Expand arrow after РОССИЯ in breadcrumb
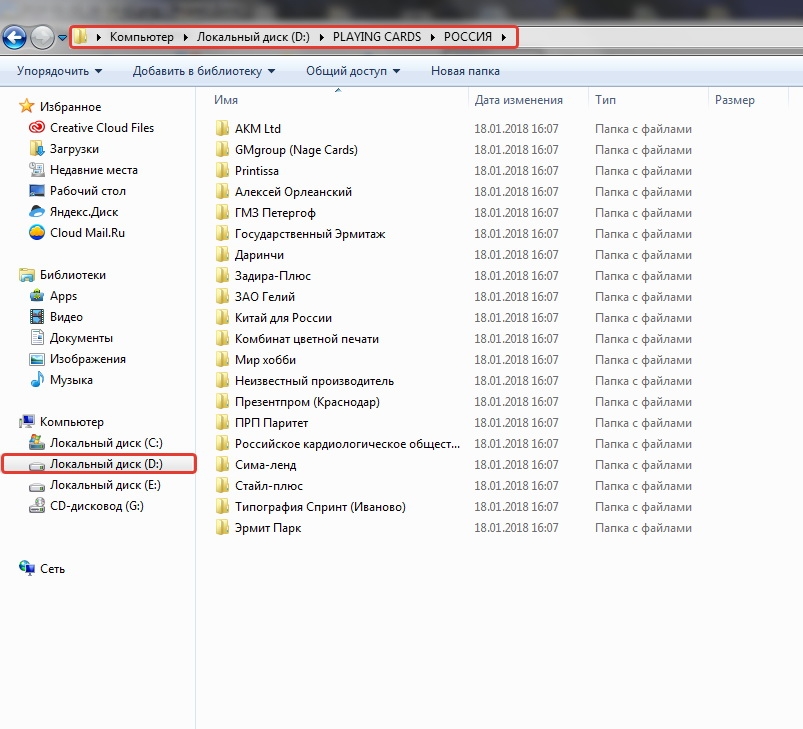803x729 pixels. click(504, 37)
